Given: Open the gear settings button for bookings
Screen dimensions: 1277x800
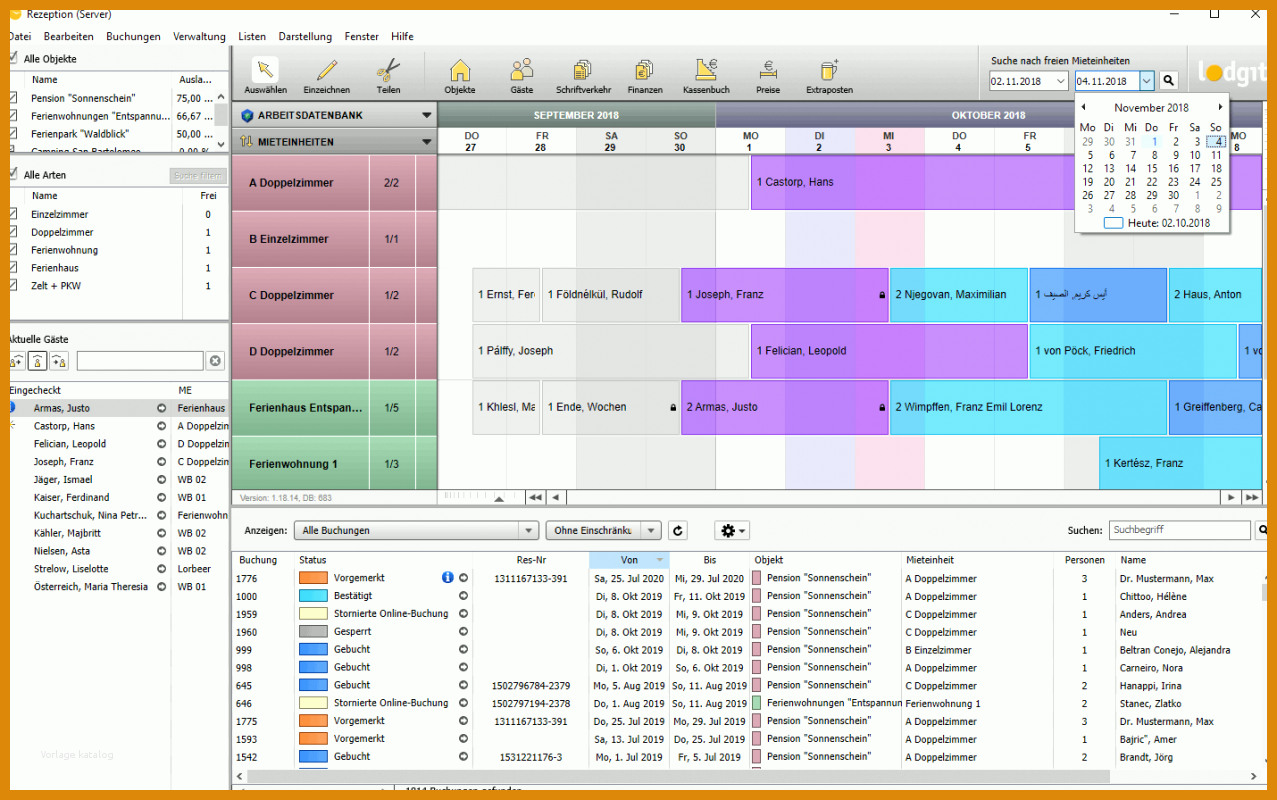Looking at the screenshot, I should [732, 531].
